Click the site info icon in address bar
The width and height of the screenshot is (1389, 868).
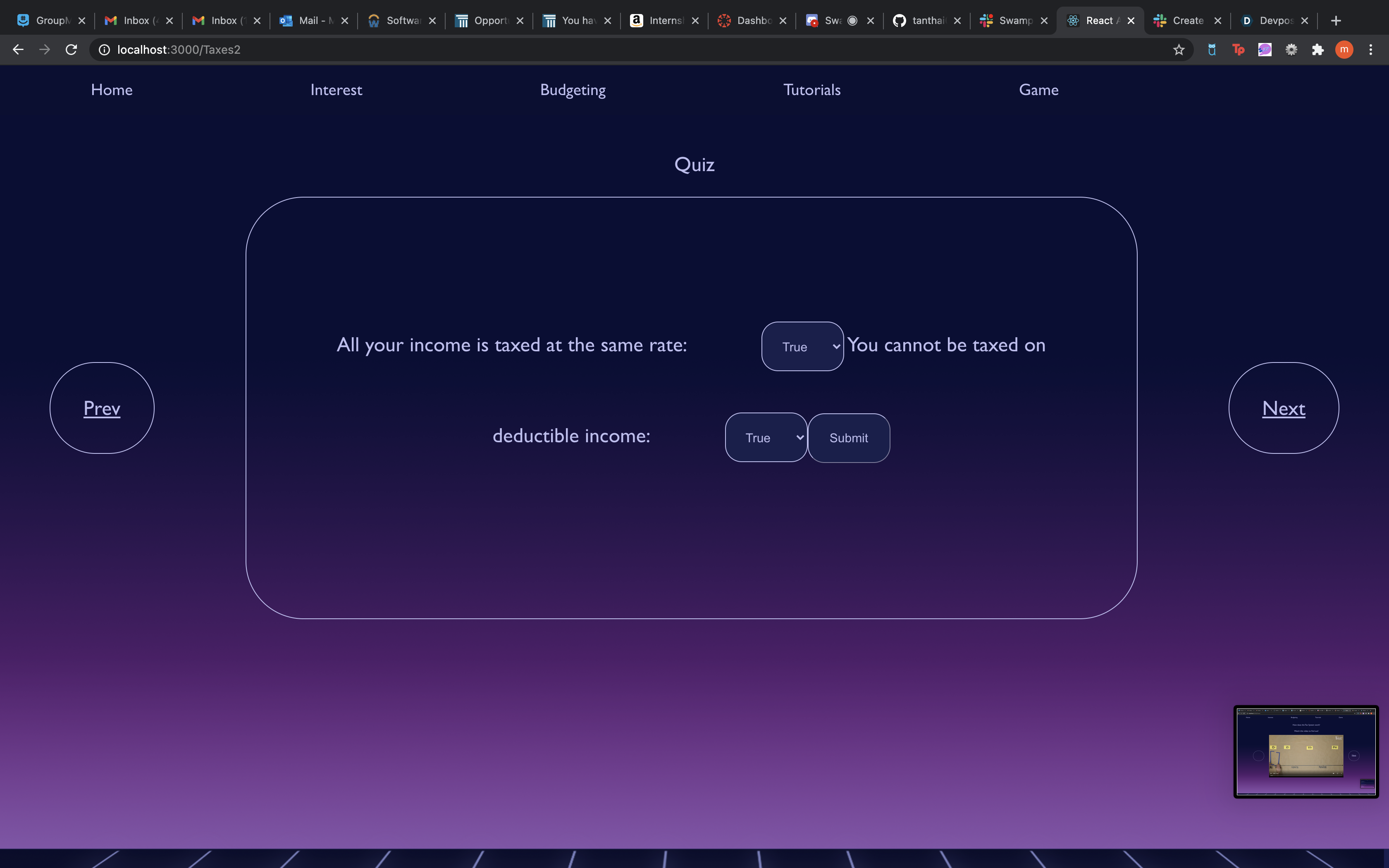point(105,50)
